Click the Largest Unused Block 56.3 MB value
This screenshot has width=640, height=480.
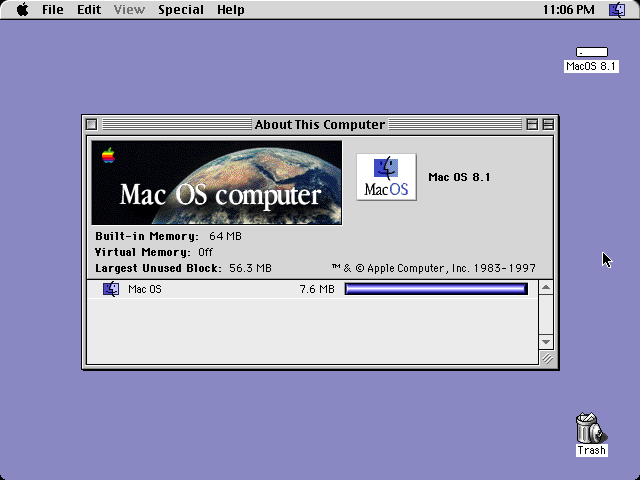(250, 268)
